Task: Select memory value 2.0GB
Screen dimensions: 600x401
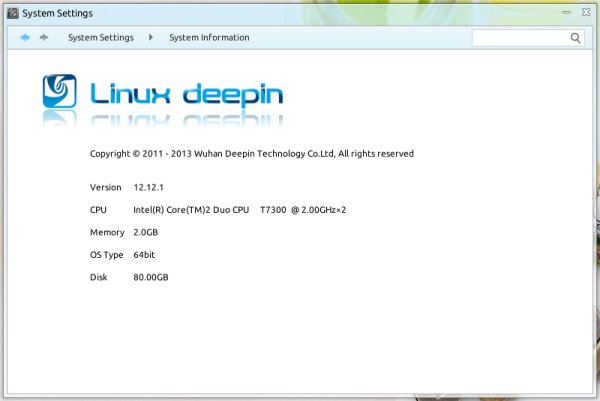Action: 145,233
